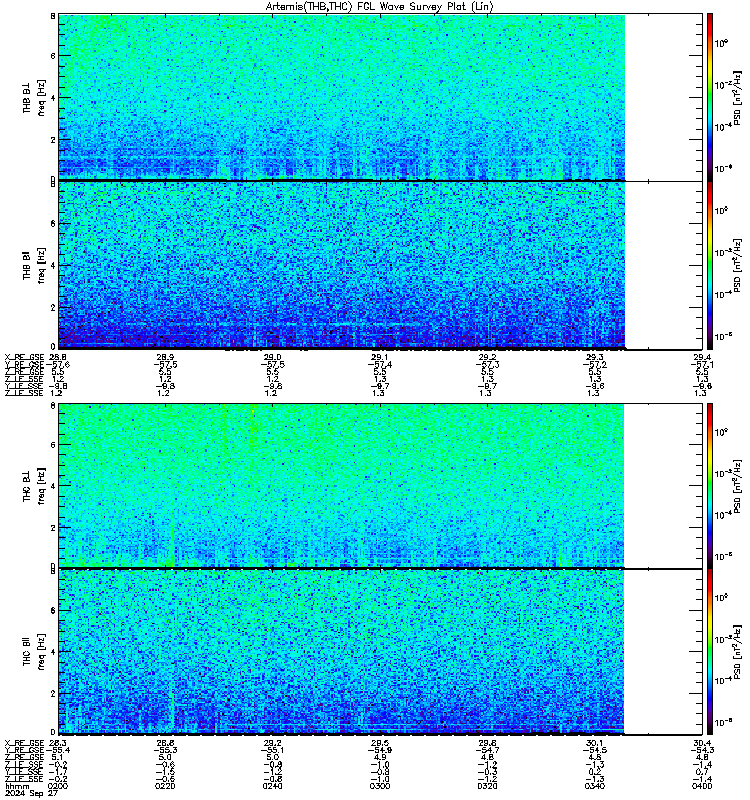Select the 'THC B∥ freq [Hz]' axis label
The width and height of the screenshot is (750, 800).
34,652
